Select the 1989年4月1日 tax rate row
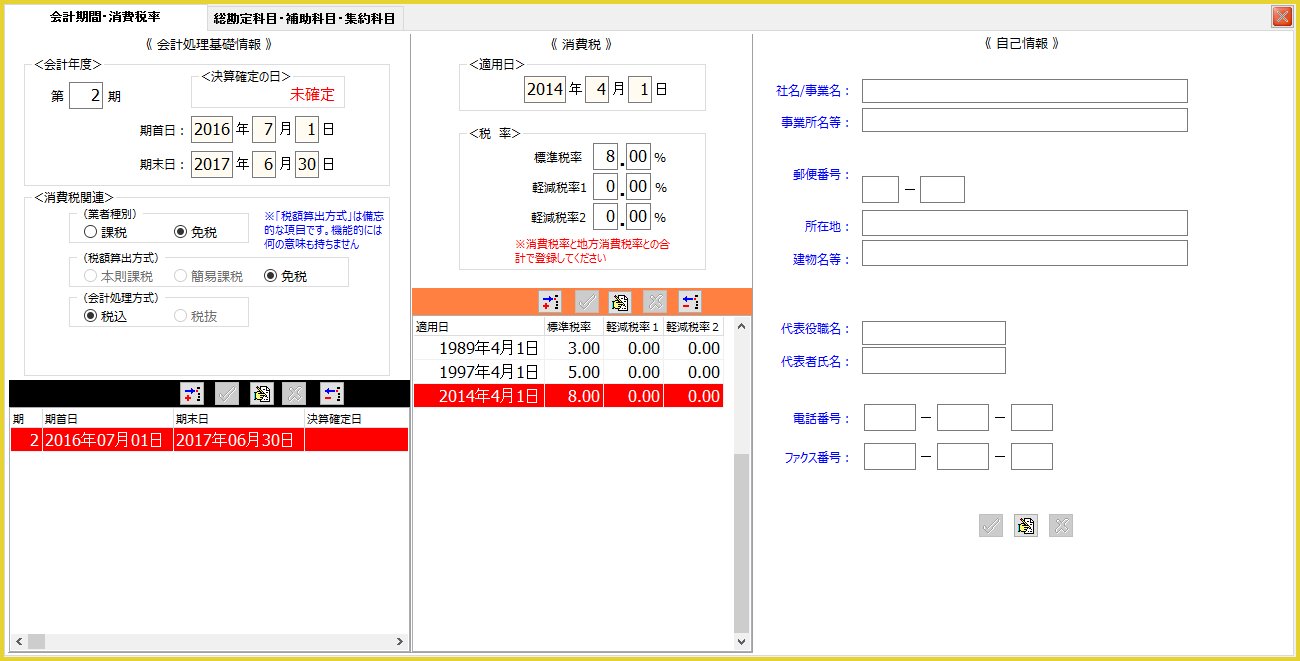Screen dimensions: 1300x661 (x=568, y=348)
